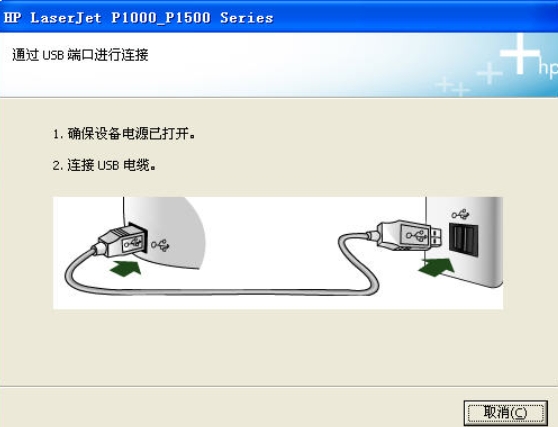Click the USB symbol above computer ports
The width and height of the screenshot is (558, 427).
click(460, 214)
